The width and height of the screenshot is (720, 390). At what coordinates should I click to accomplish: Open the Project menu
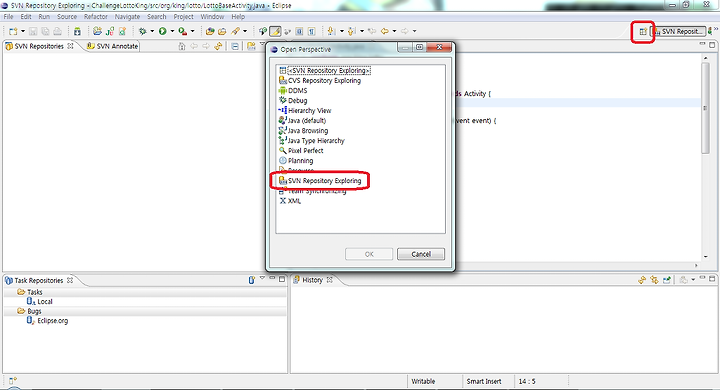tap(183, 17)
